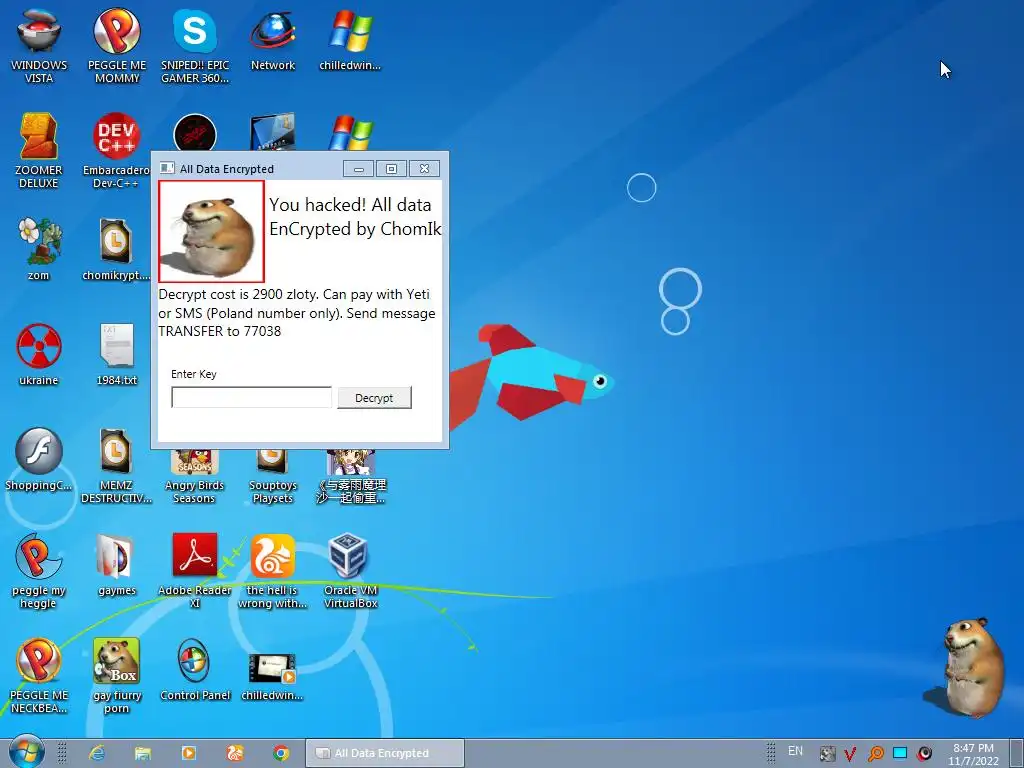Open the ukraine radiation icon

(x=39, y=354)
